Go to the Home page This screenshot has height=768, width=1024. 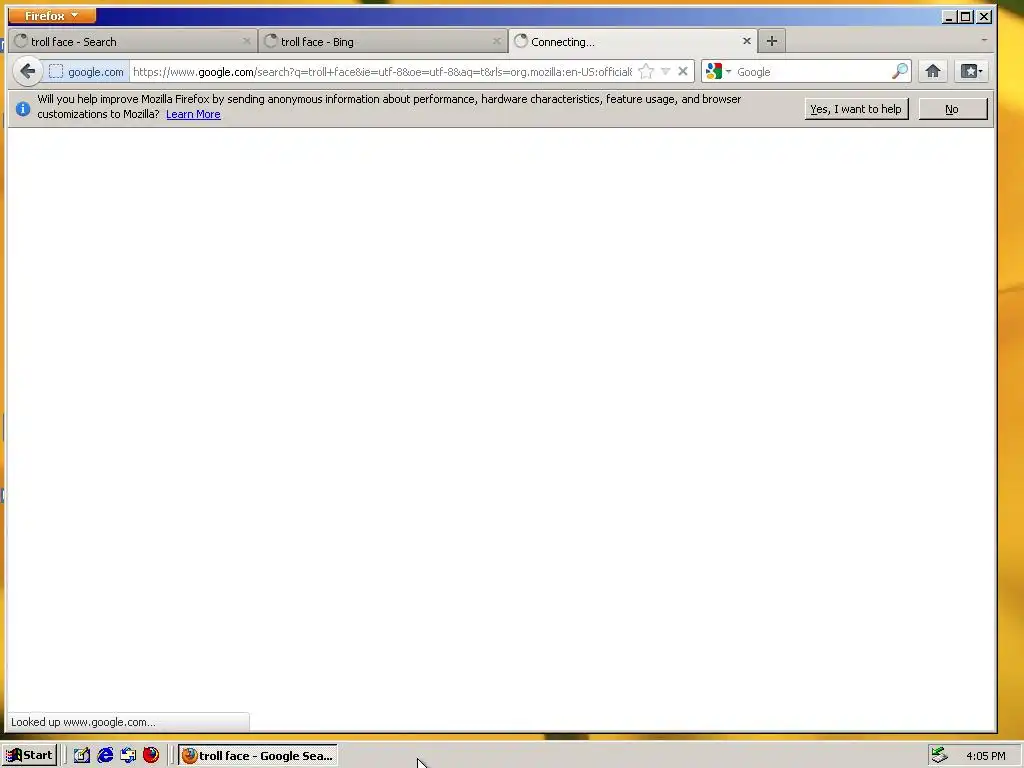933,71
